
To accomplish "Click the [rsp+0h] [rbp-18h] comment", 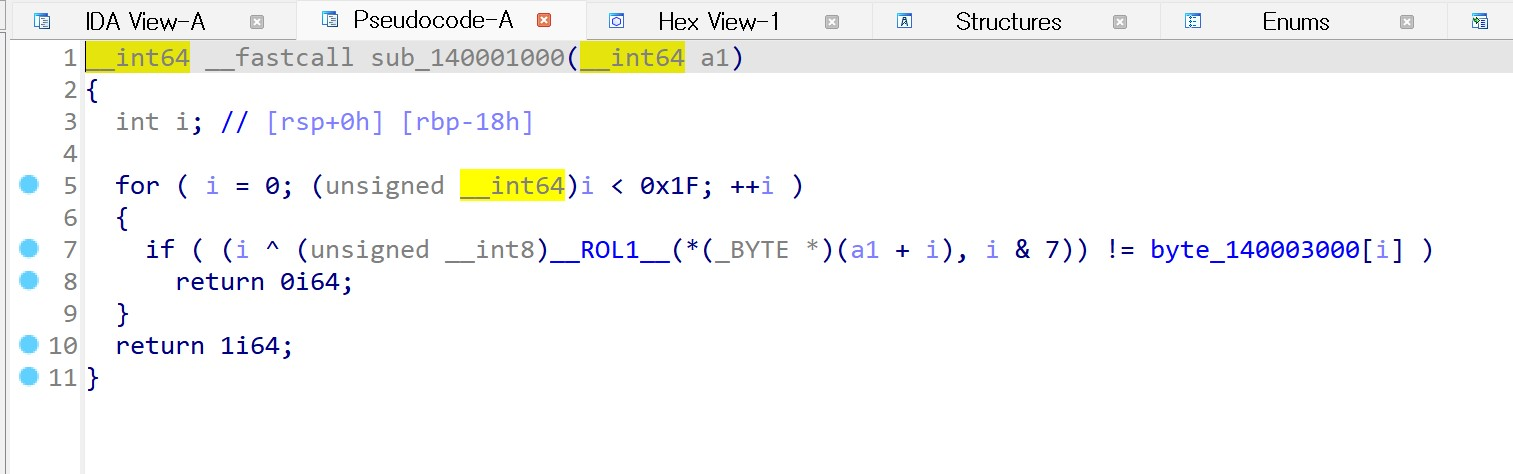I will tap(400, 122).
